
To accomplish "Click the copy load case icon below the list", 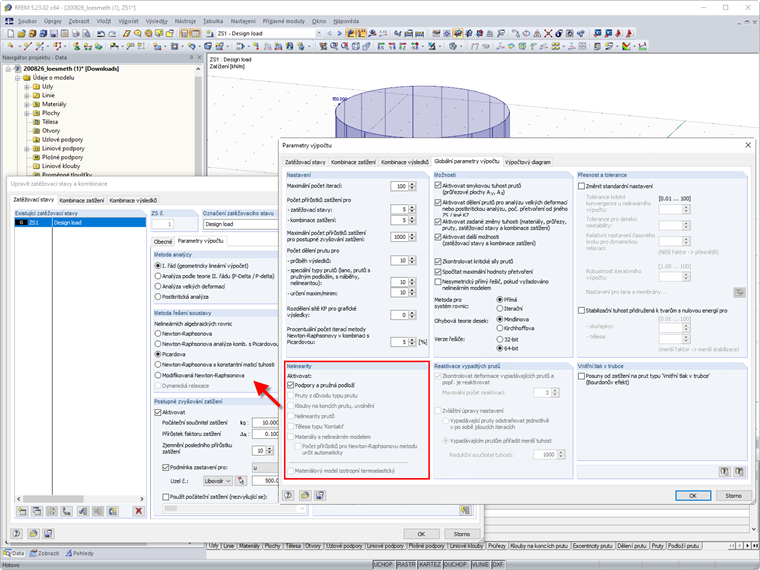I will pyautogui.click(x=37, y=511).
